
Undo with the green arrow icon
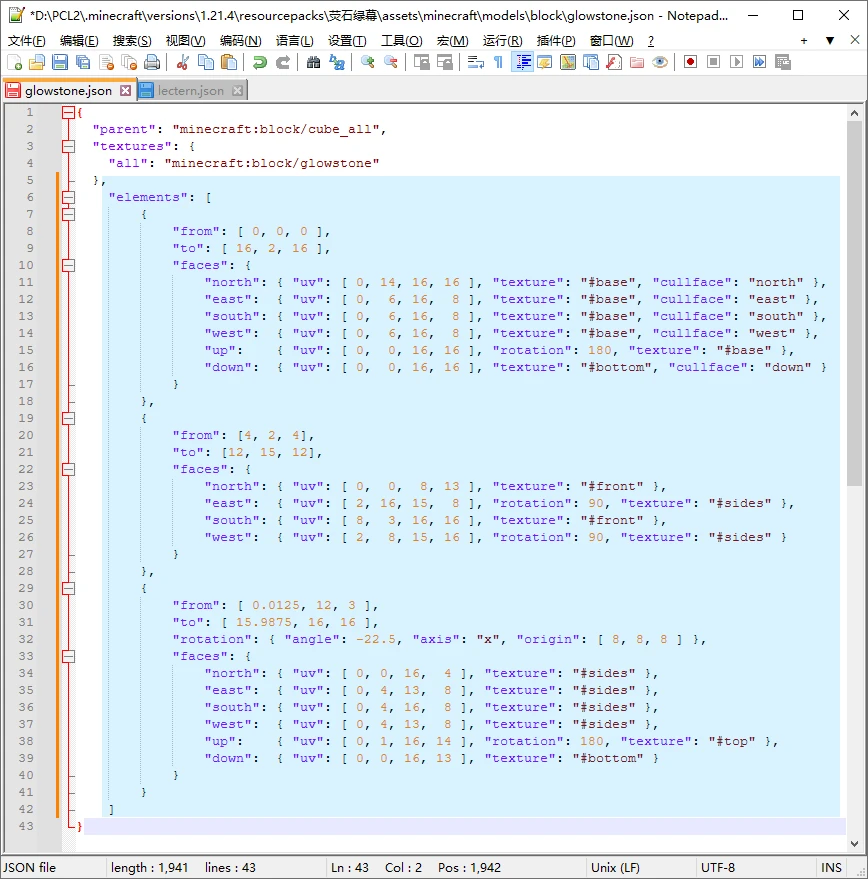(259, 62)
